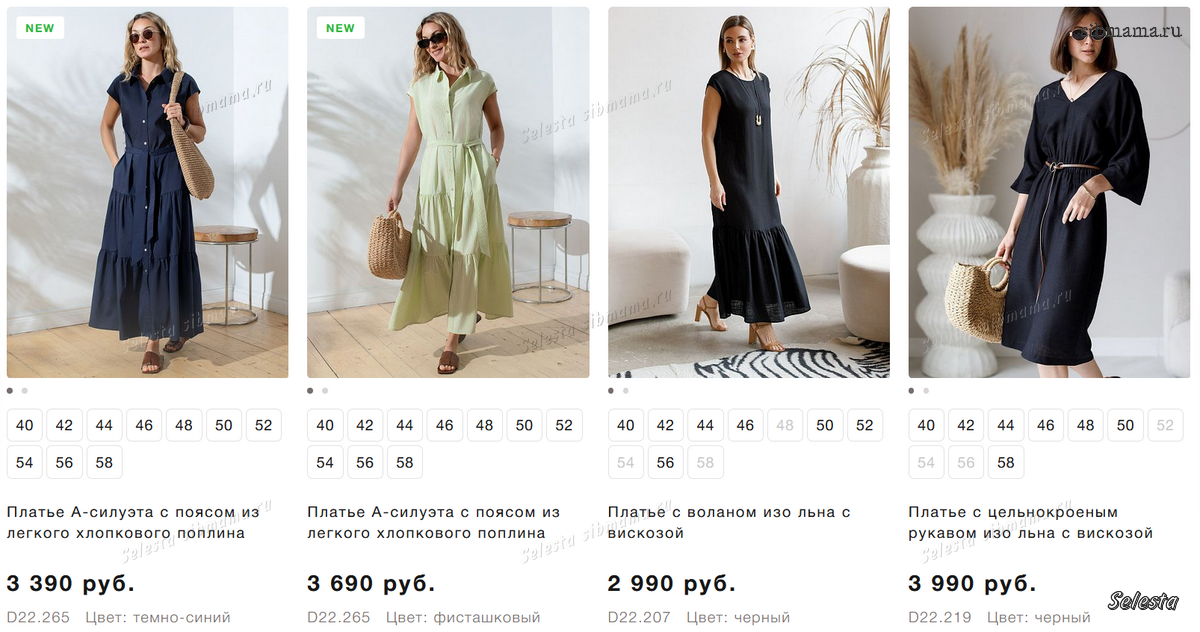Select size 40 for kimono-sleeve black dress
1200x632 pixels.
coord(926,425)
